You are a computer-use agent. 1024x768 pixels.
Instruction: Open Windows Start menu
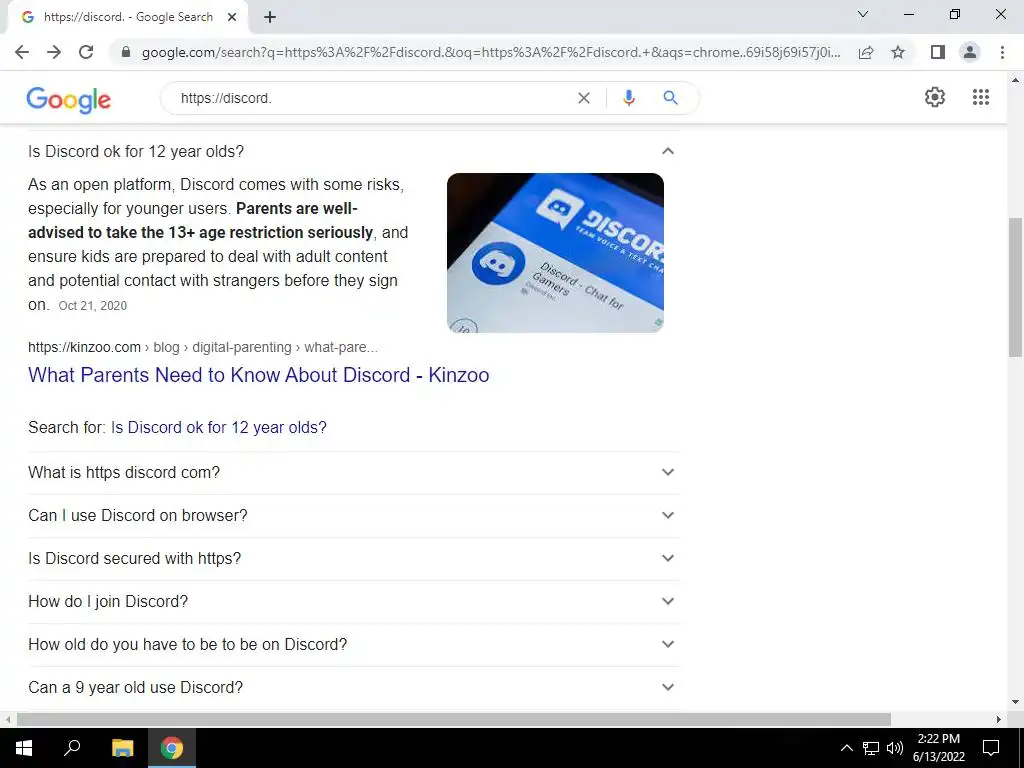coord(23,748)
